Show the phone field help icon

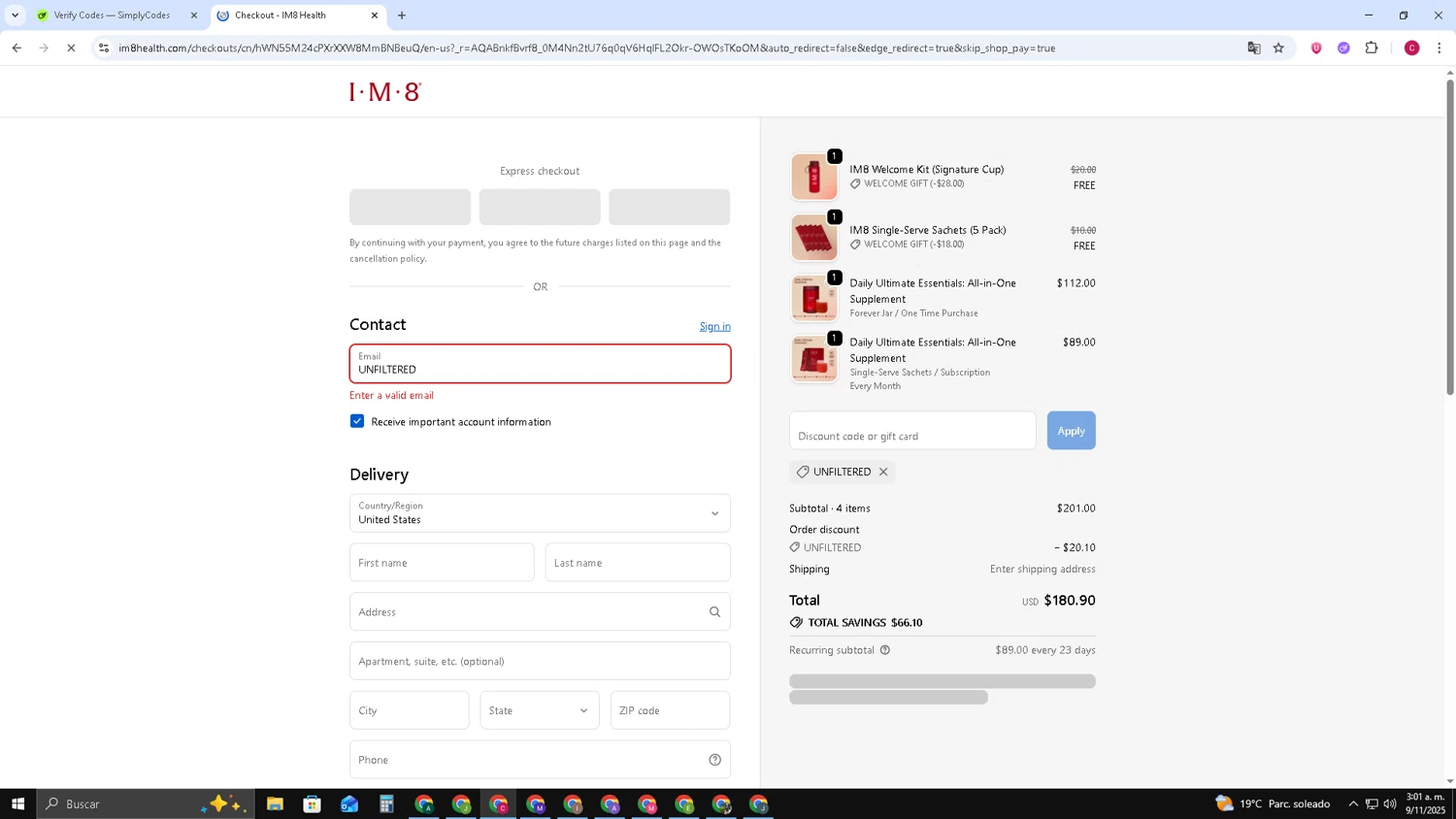coord(714,760)
